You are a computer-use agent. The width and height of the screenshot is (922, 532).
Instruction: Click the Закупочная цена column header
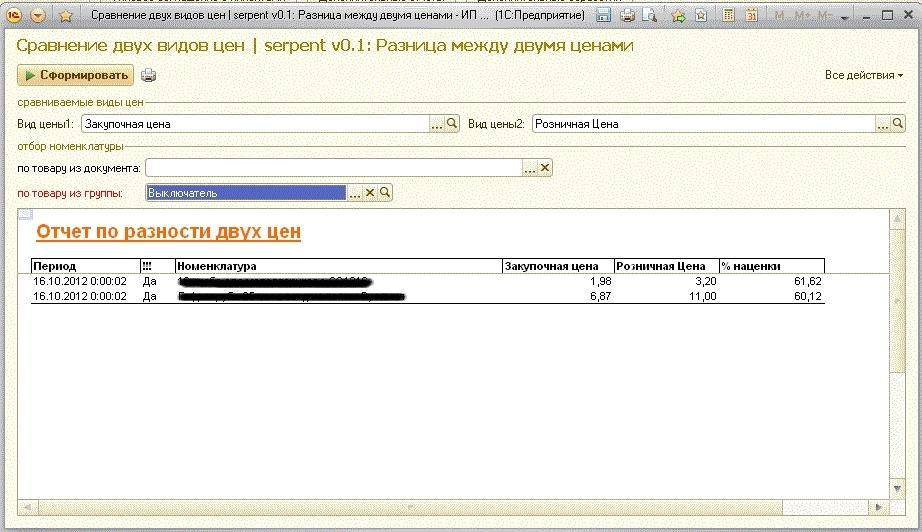pyautogui.click(x=558, y=266)
